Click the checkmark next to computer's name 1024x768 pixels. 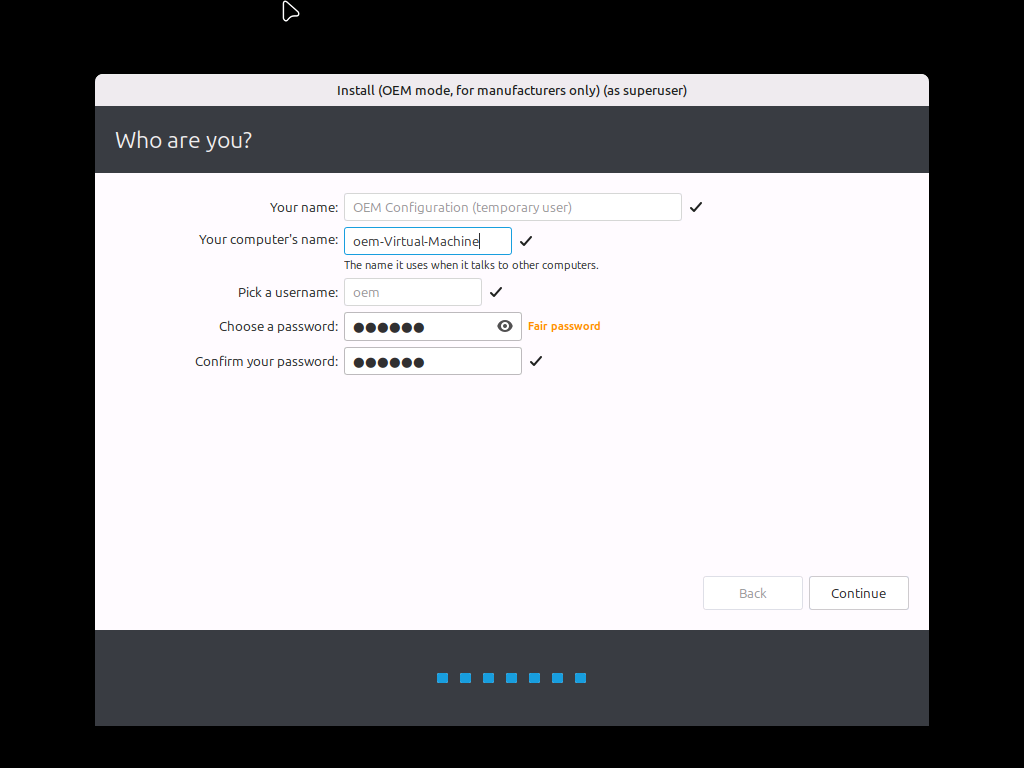point(526,241)
